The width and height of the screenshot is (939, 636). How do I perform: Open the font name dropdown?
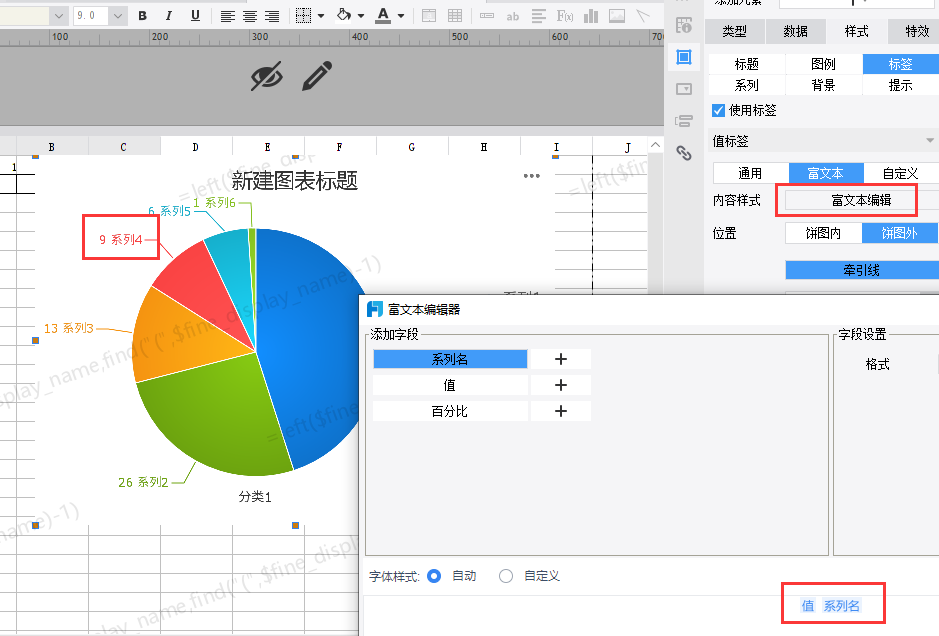click(58, 16)
